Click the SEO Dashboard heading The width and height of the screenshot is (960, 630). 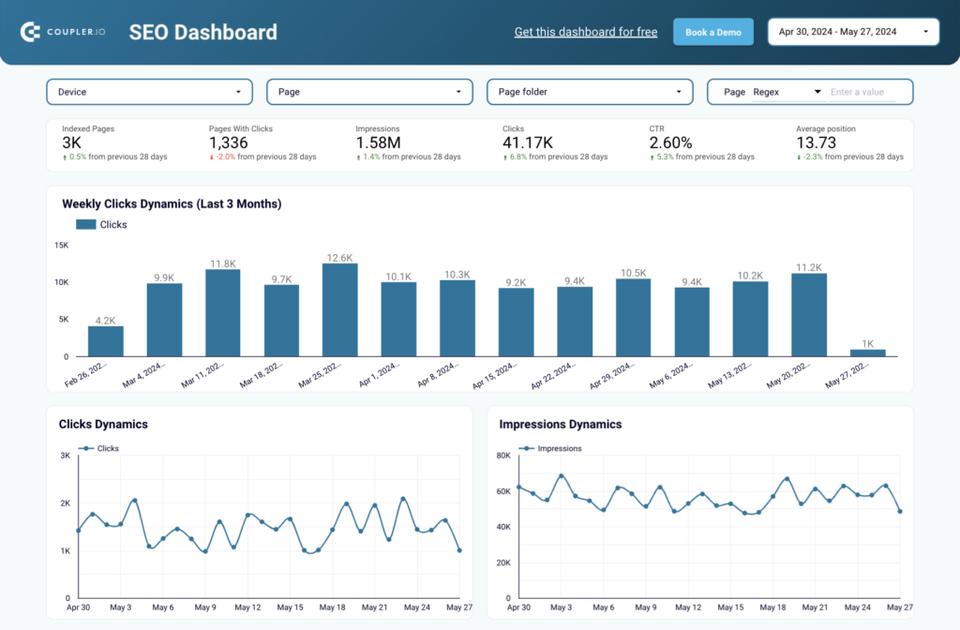click(x=203, y=32)
